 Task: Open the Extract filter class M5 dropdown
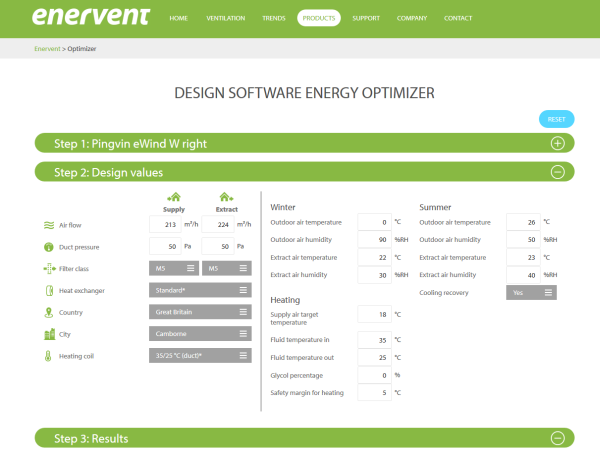[227, 268]
